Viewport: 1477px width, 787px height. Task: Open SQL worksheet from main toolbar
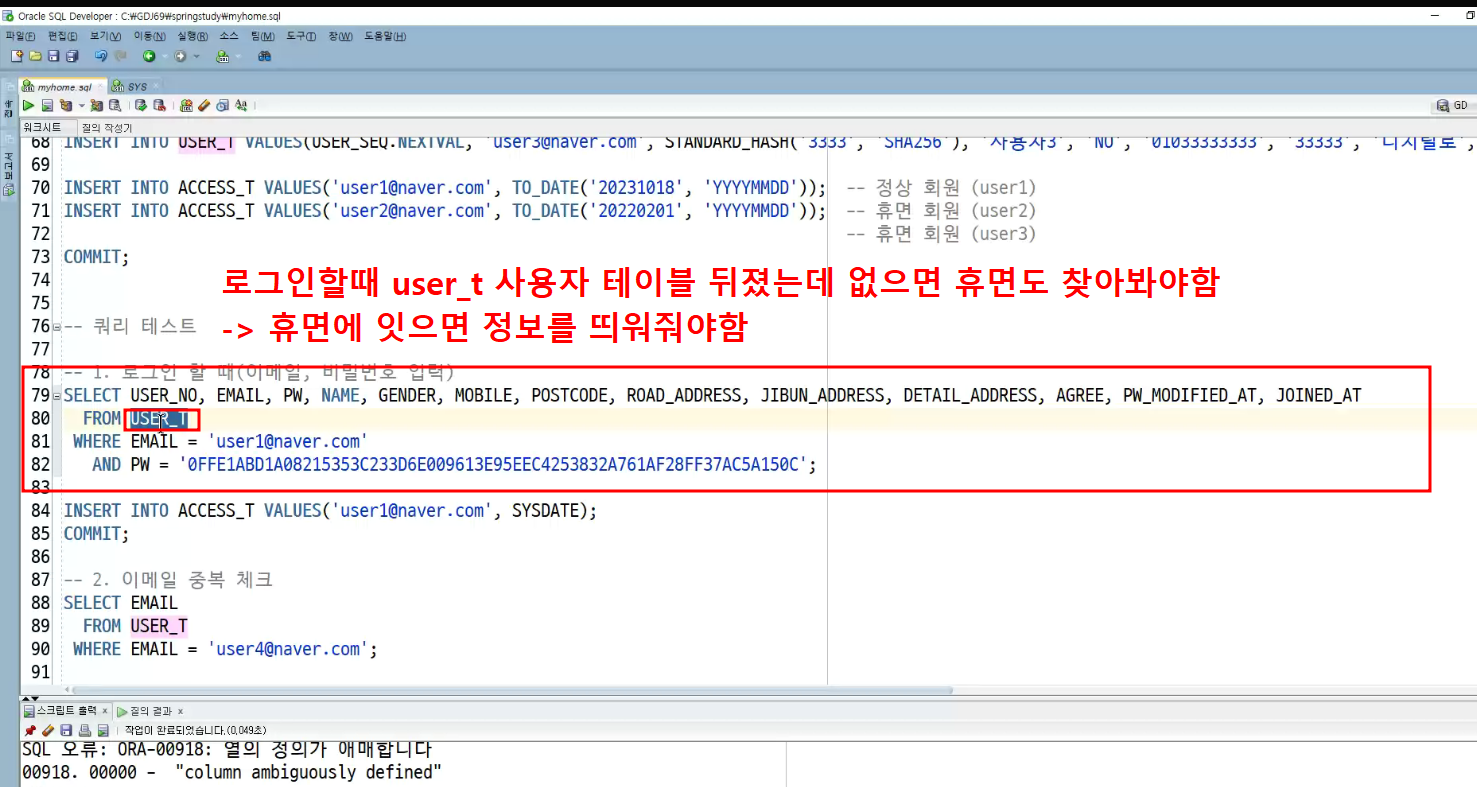tap(222, 56)
